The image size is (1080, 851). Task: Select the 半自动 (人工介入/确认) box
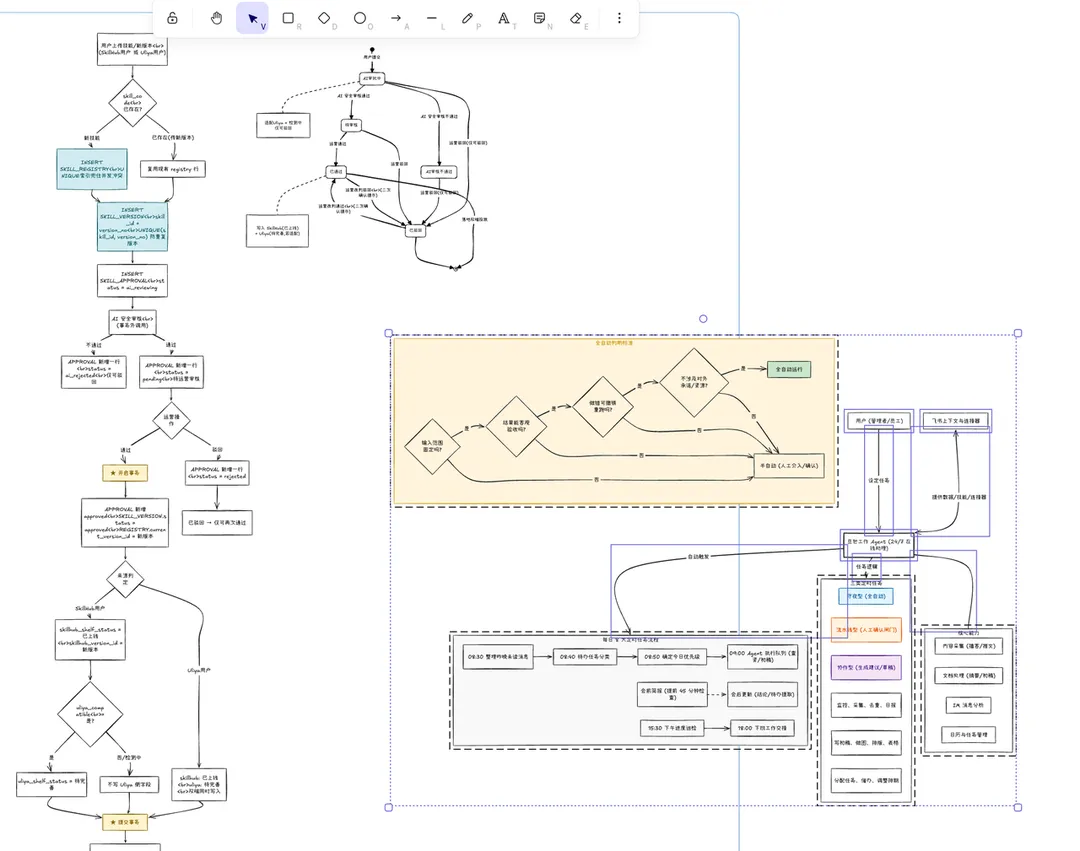(x=789, y=465)
